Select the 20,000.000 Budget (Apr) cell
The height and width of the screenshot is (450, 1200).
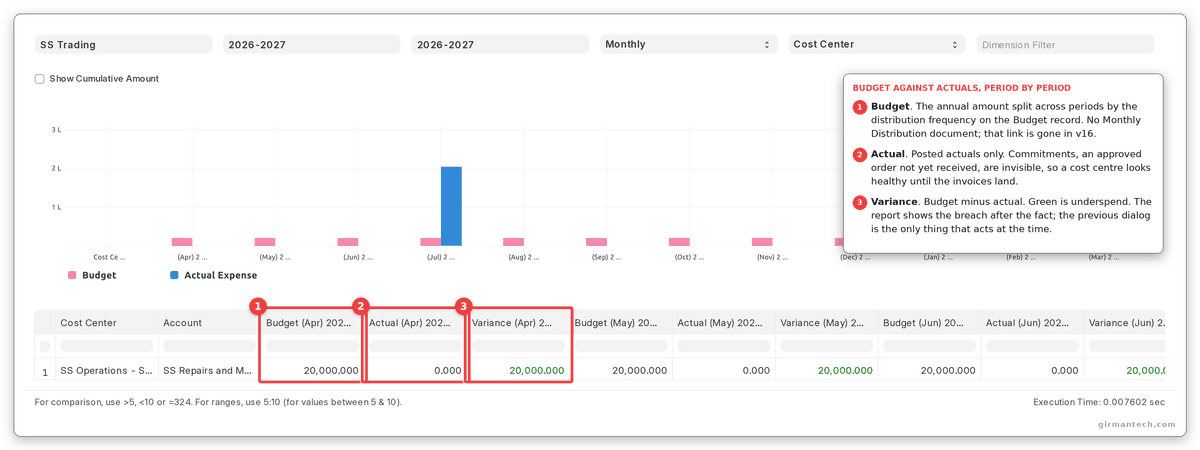pyautogui.click(x=312, y=370)
